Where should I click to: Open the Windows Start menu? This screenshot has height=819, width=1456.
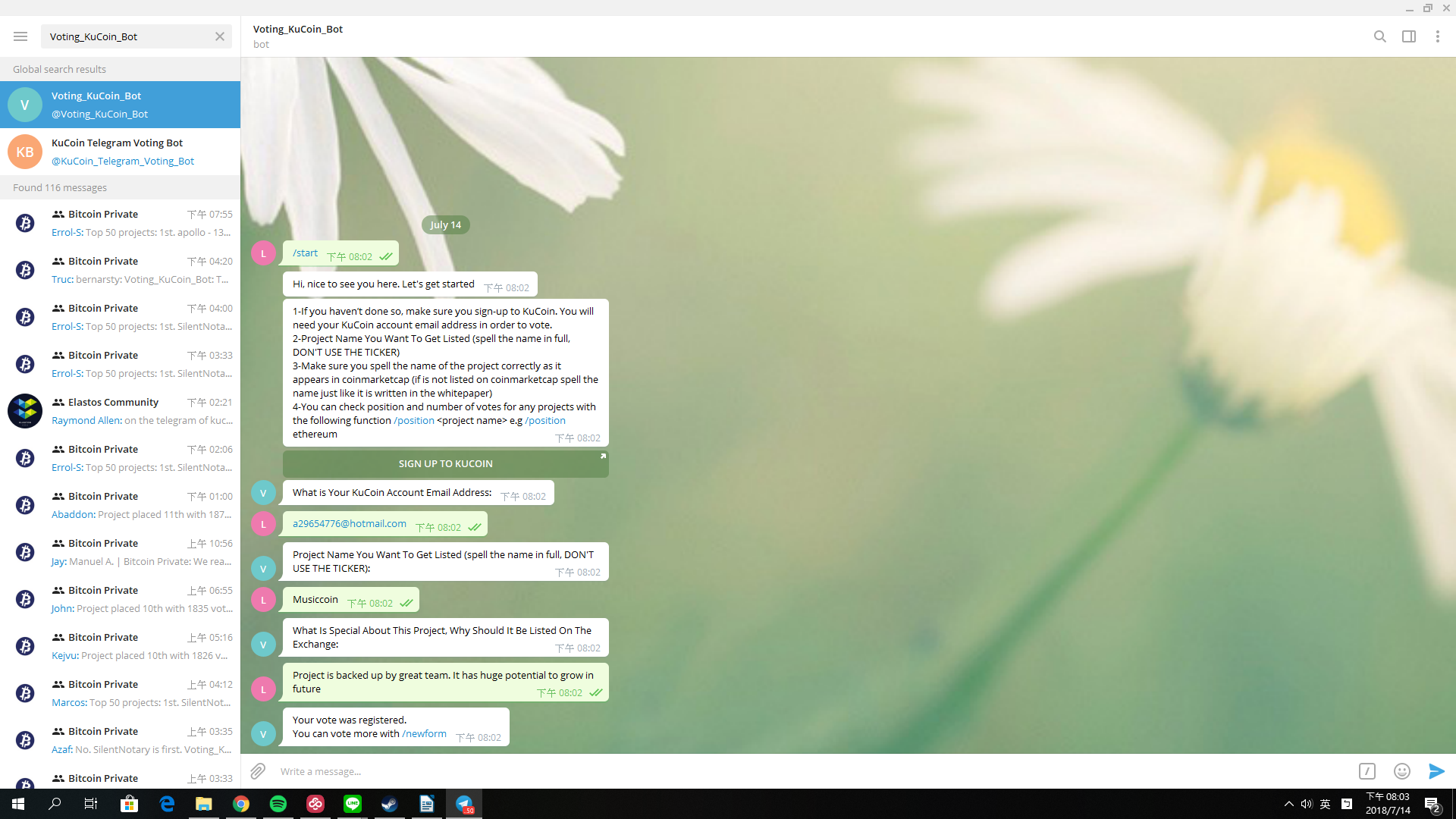pos(18,804)
